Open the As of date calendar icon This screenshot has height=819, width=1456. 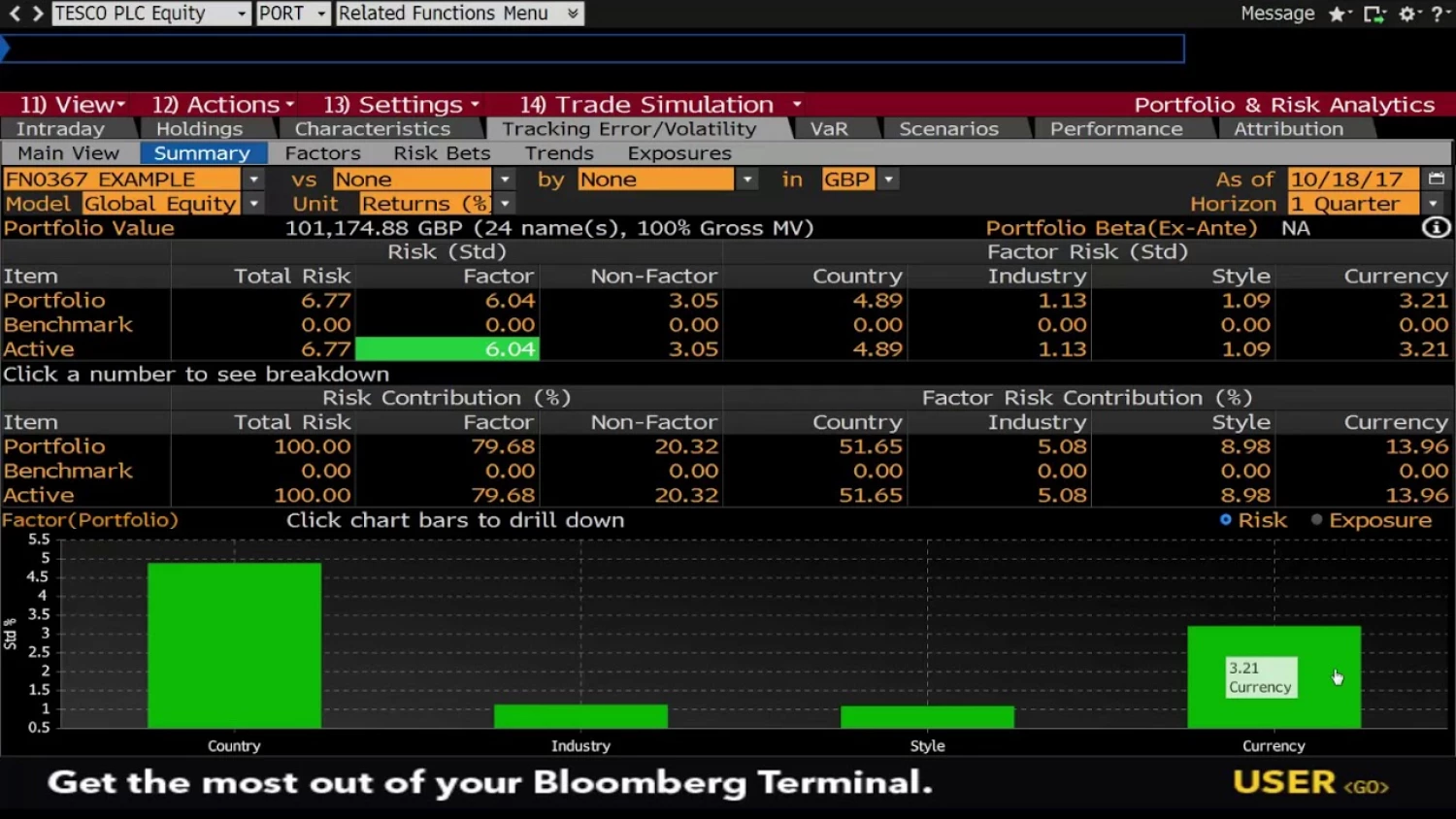point(1437,179)
